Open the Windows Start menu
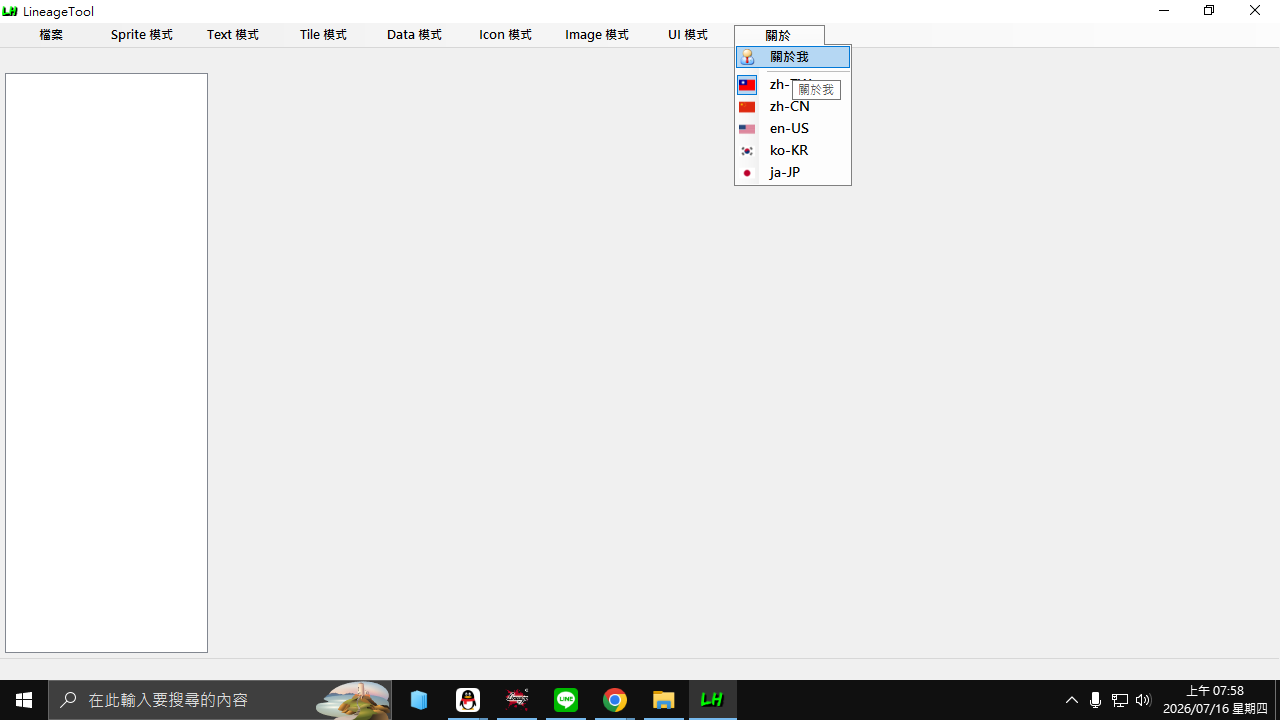Image resolution: width=1280 pixels, height=720 pixels. coord(24,700)
